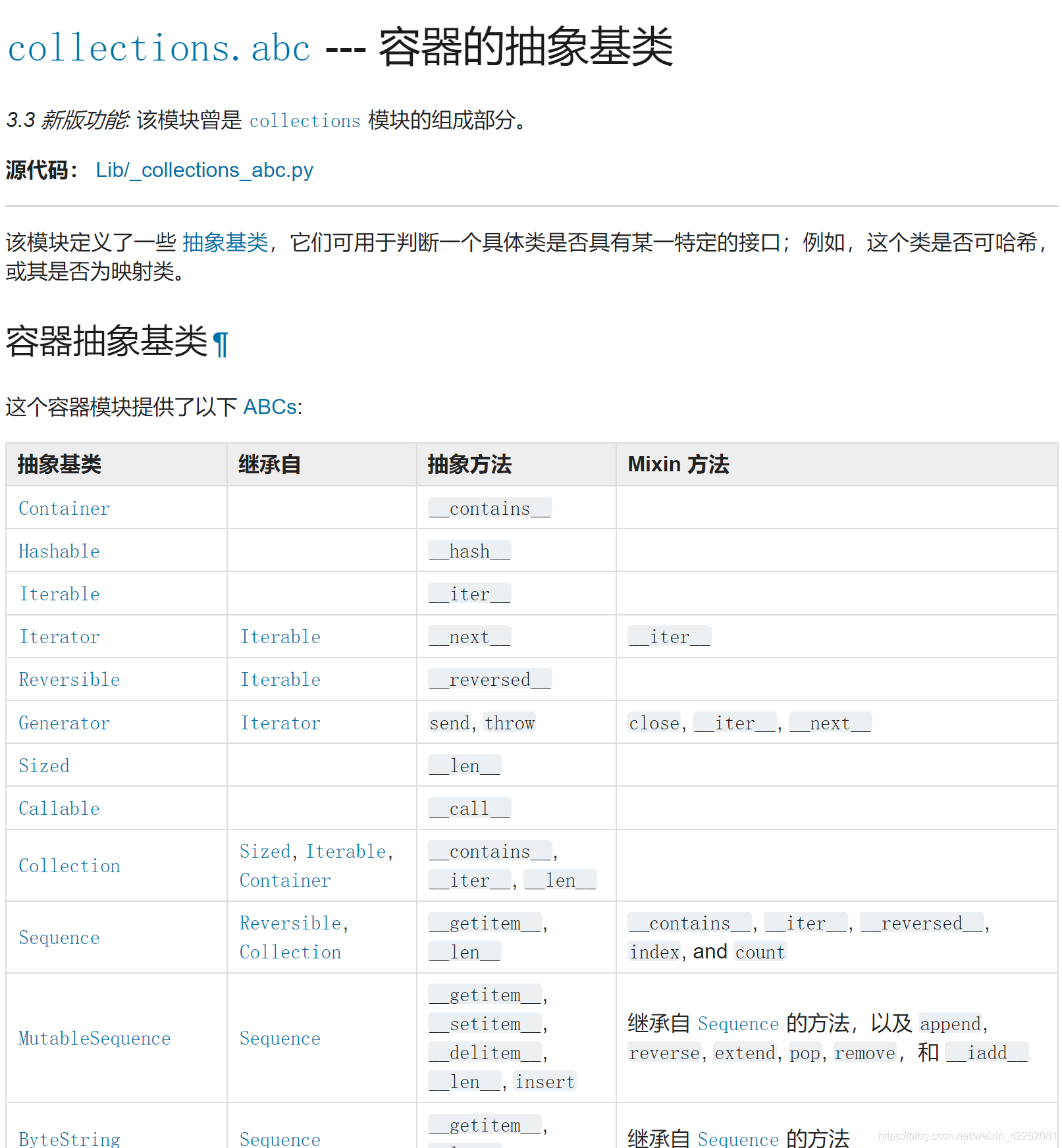1062x1148 pixels.
Task: Click the extend method text
Action: coord(745,1053)
